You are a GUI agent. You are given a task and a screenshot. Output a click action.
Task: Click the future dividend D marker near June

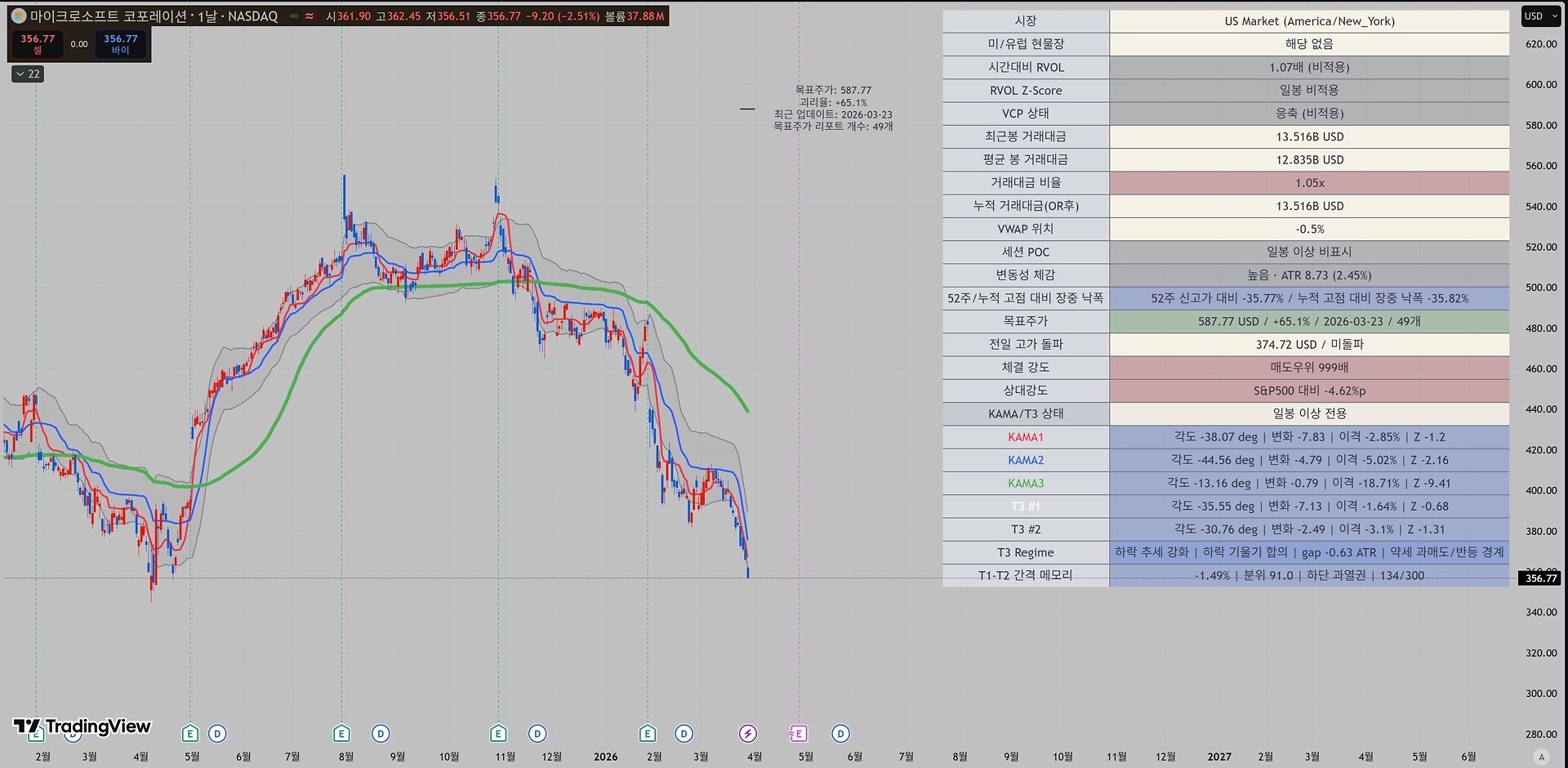tap(840, 734)
